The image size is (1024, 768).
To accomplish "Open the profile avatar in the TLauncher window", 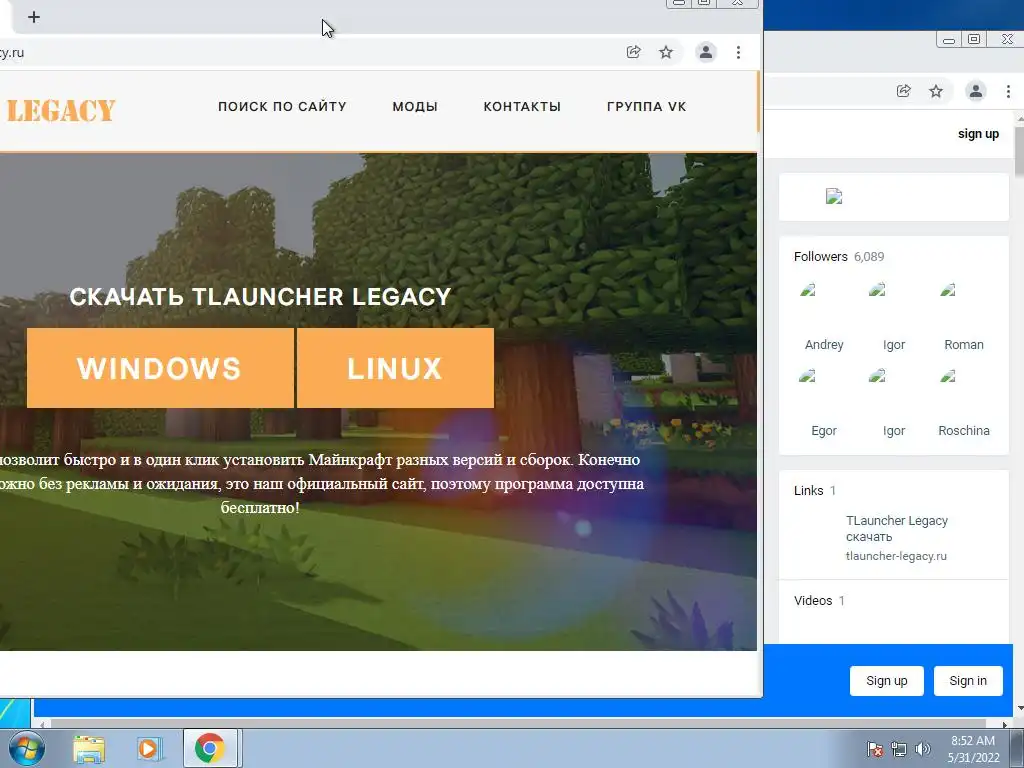I will pos(706,52).
